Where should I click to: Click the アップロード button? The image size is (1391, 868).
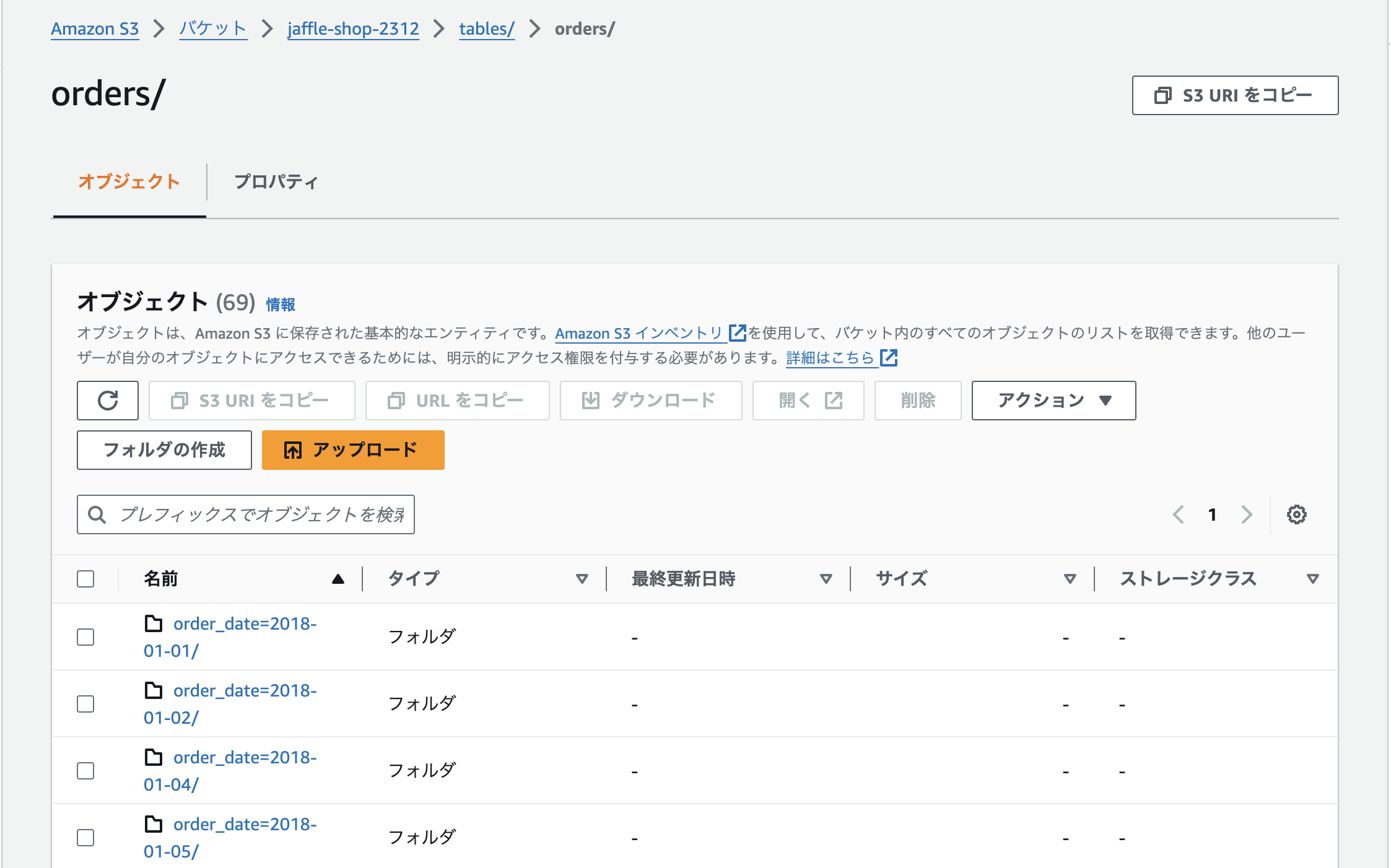pyautogui.click(x=353, y=450)
